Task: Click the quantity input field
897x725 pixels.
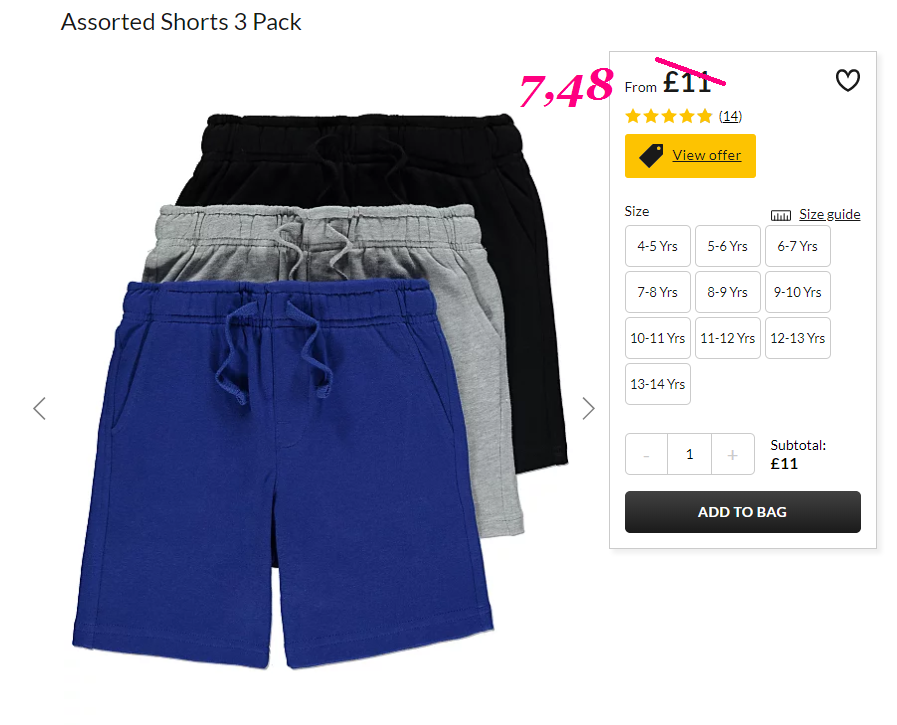Action: [x=690, y=454]
